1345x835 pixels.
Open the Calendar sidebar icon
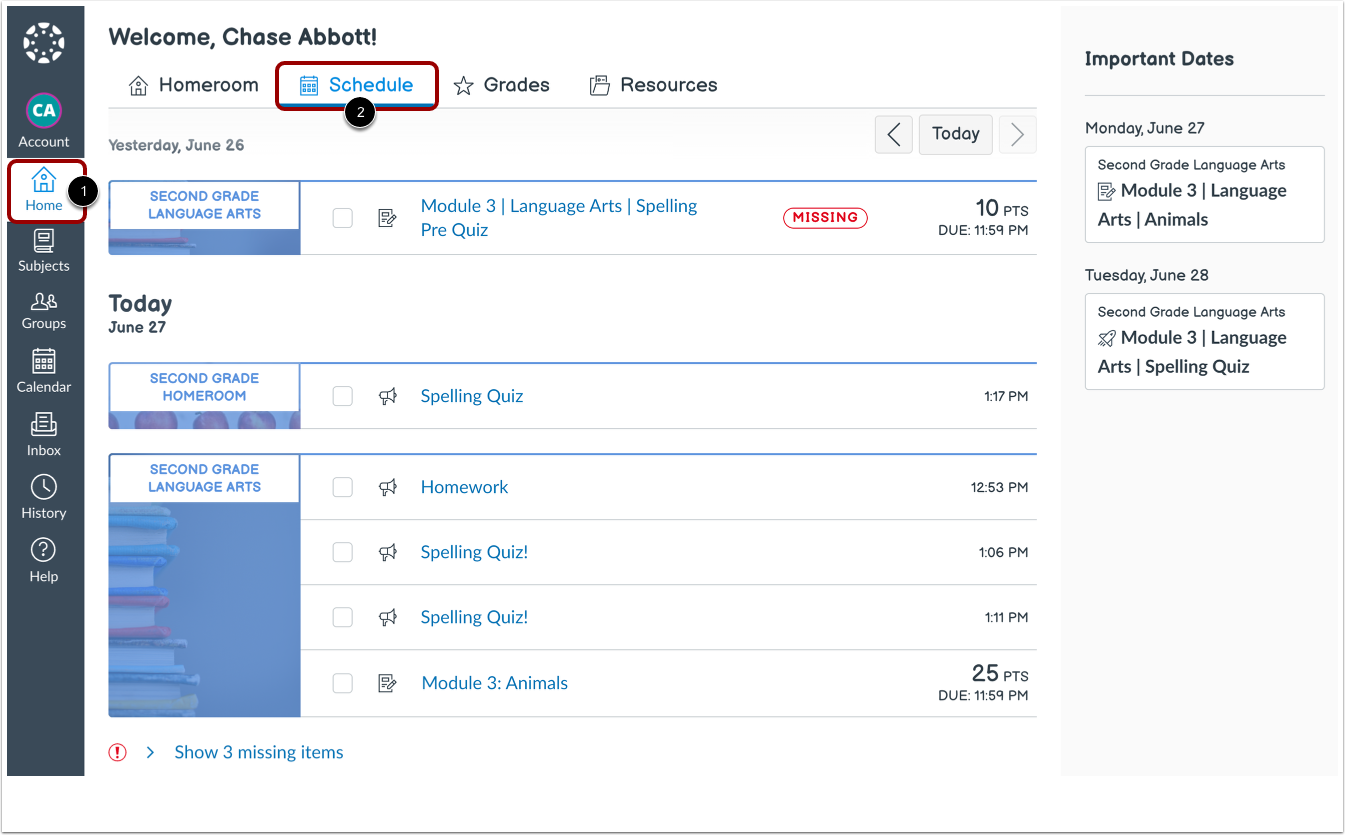(44, 371)
